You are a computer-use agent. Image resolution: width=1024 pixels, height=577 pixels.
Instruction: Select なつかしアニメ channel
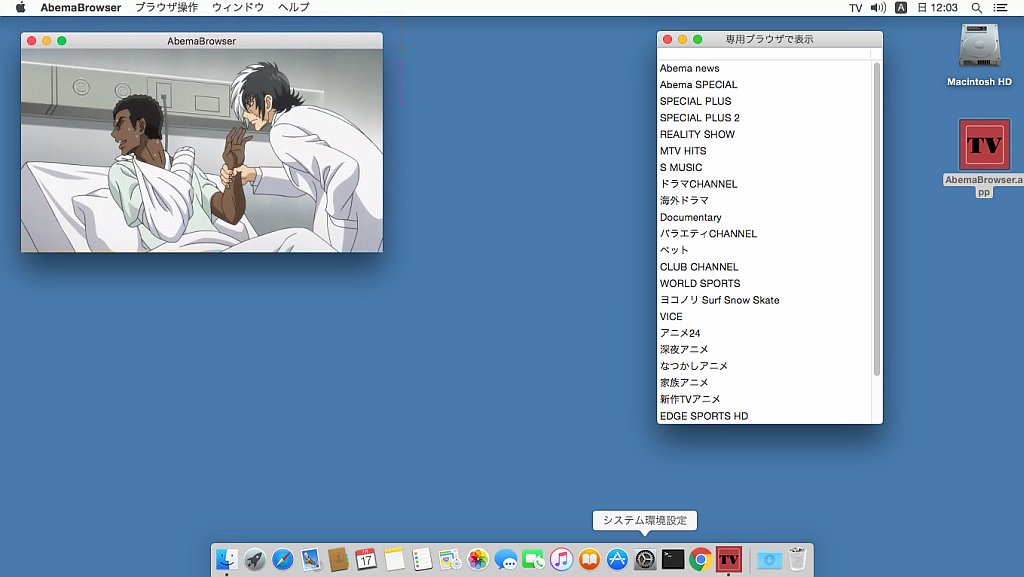click(x=765, y=366)
